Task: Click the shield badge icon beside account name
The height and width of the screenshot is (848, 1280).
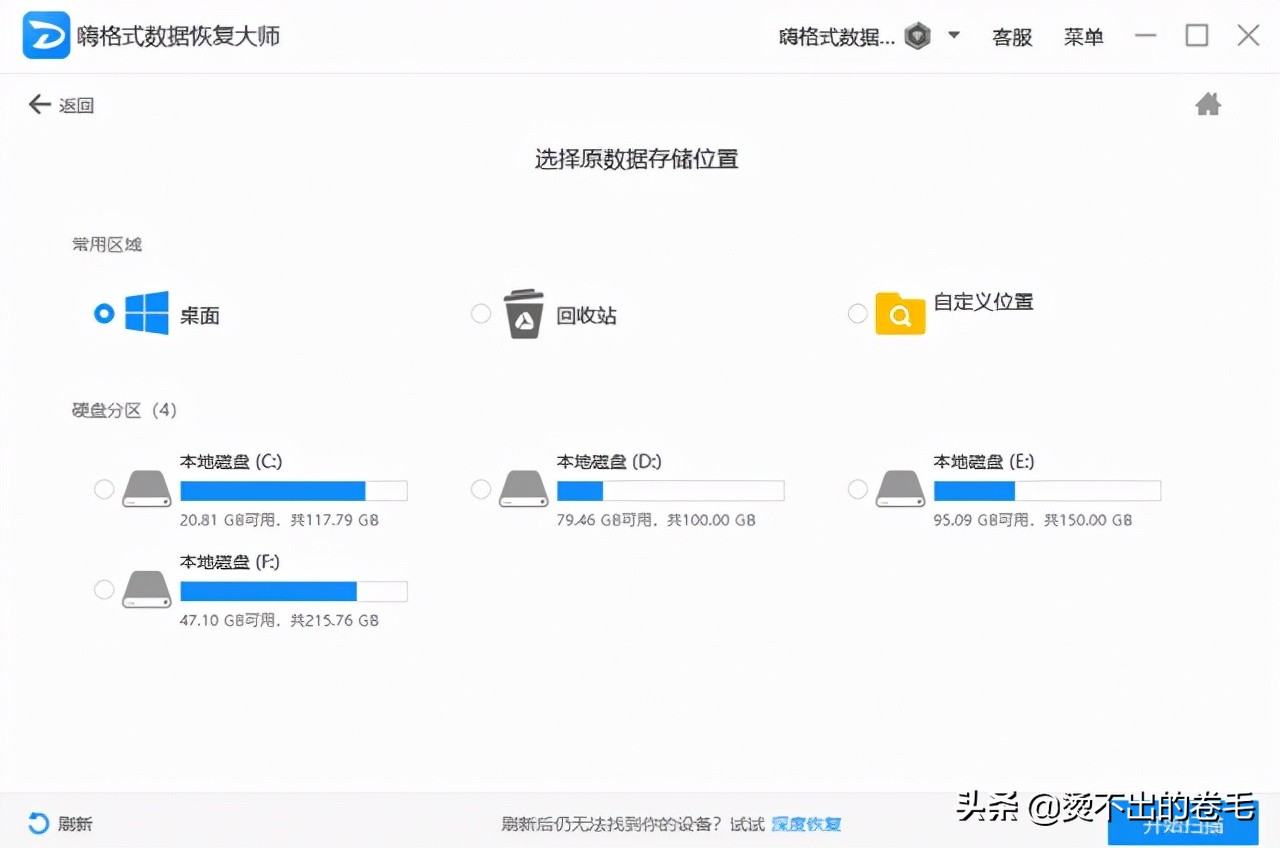Action: [917, 37]
